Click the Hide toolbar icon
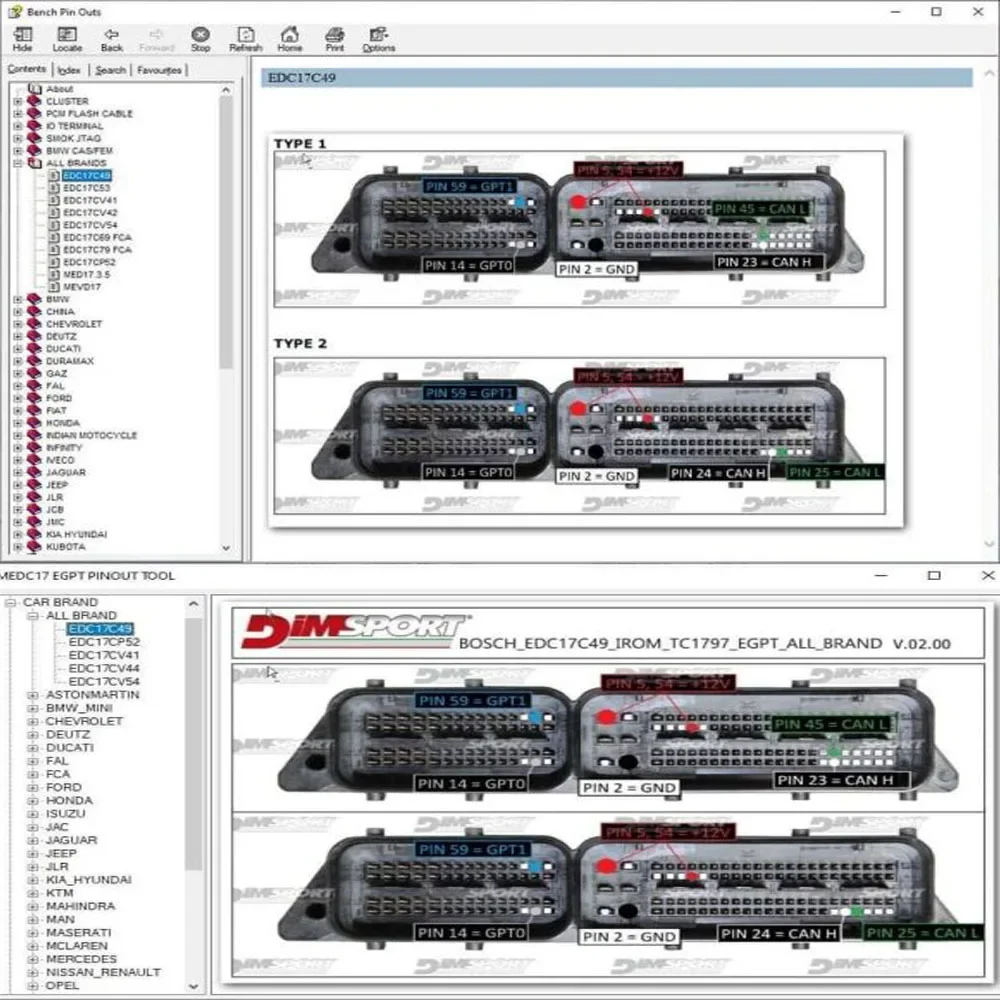The image size is (1000, 1000). pos(22,40)
